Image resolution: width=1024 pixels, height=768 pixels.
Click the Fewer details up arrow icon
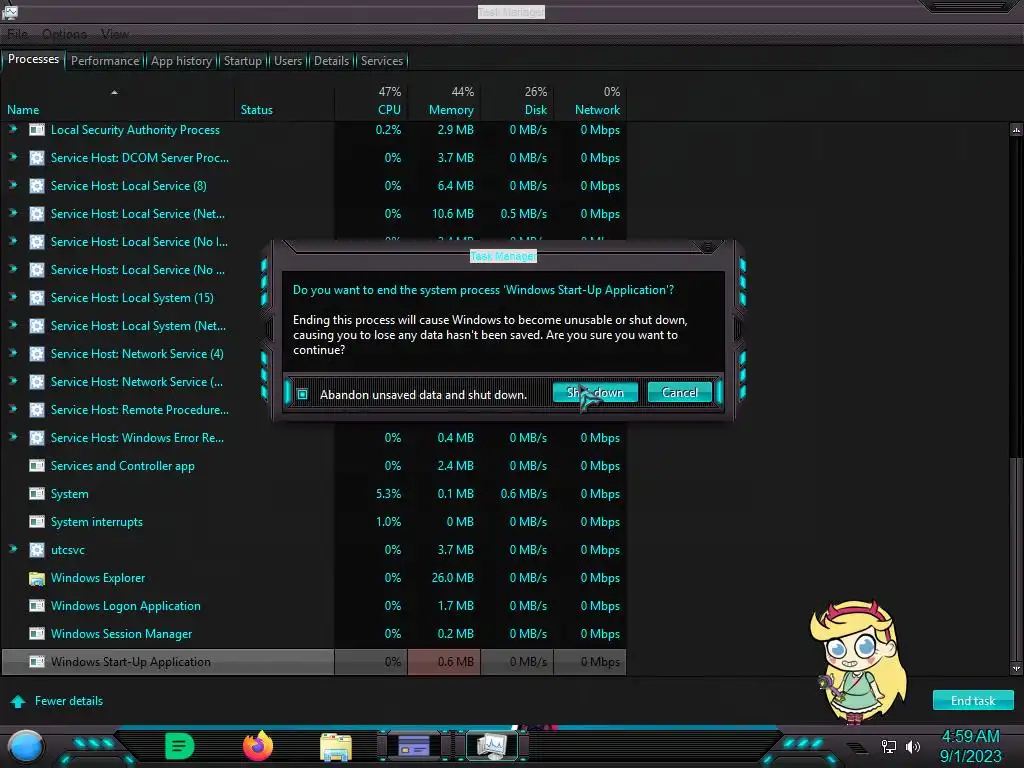[x=18, y=701]
